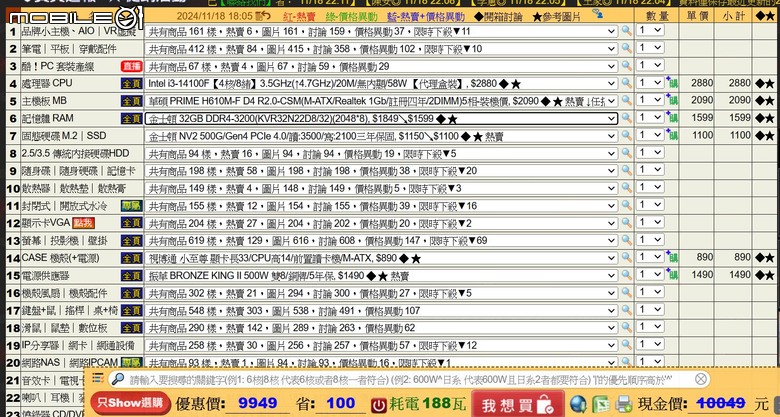
Task: Click the 電源供應器 category label
Action: click(x=45, y=275)
